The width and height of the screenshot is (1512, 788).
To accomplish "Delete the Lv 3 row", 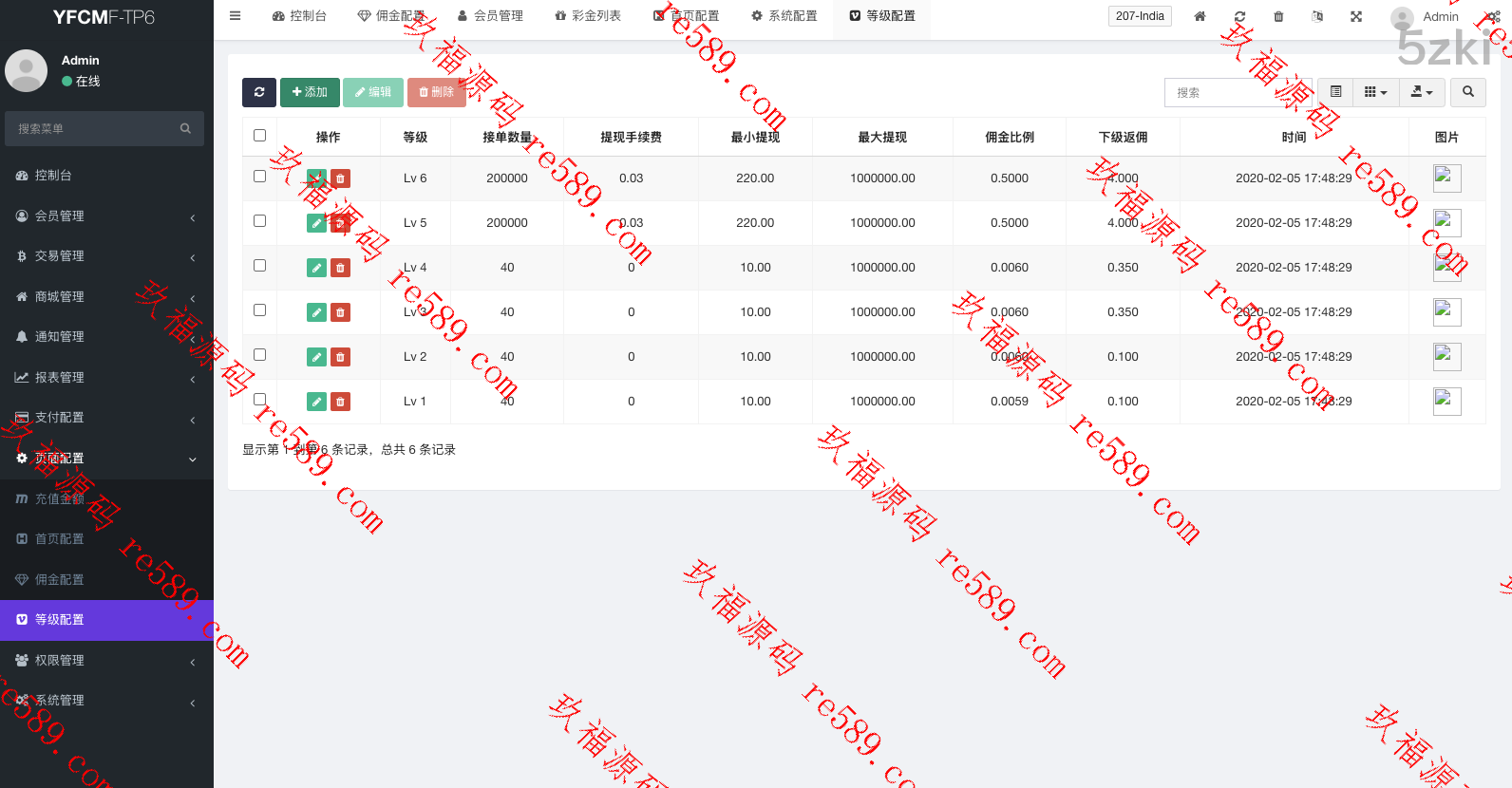I will pos(340,312).
